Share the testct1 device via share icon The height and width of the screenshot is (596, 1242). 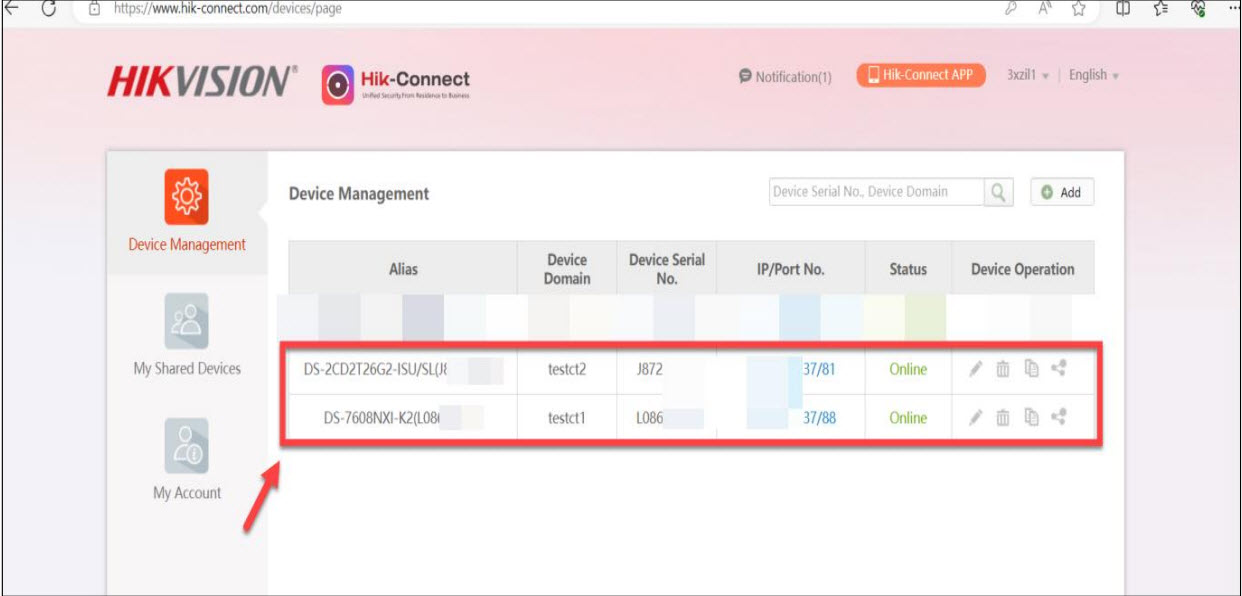coord(1059,418)
